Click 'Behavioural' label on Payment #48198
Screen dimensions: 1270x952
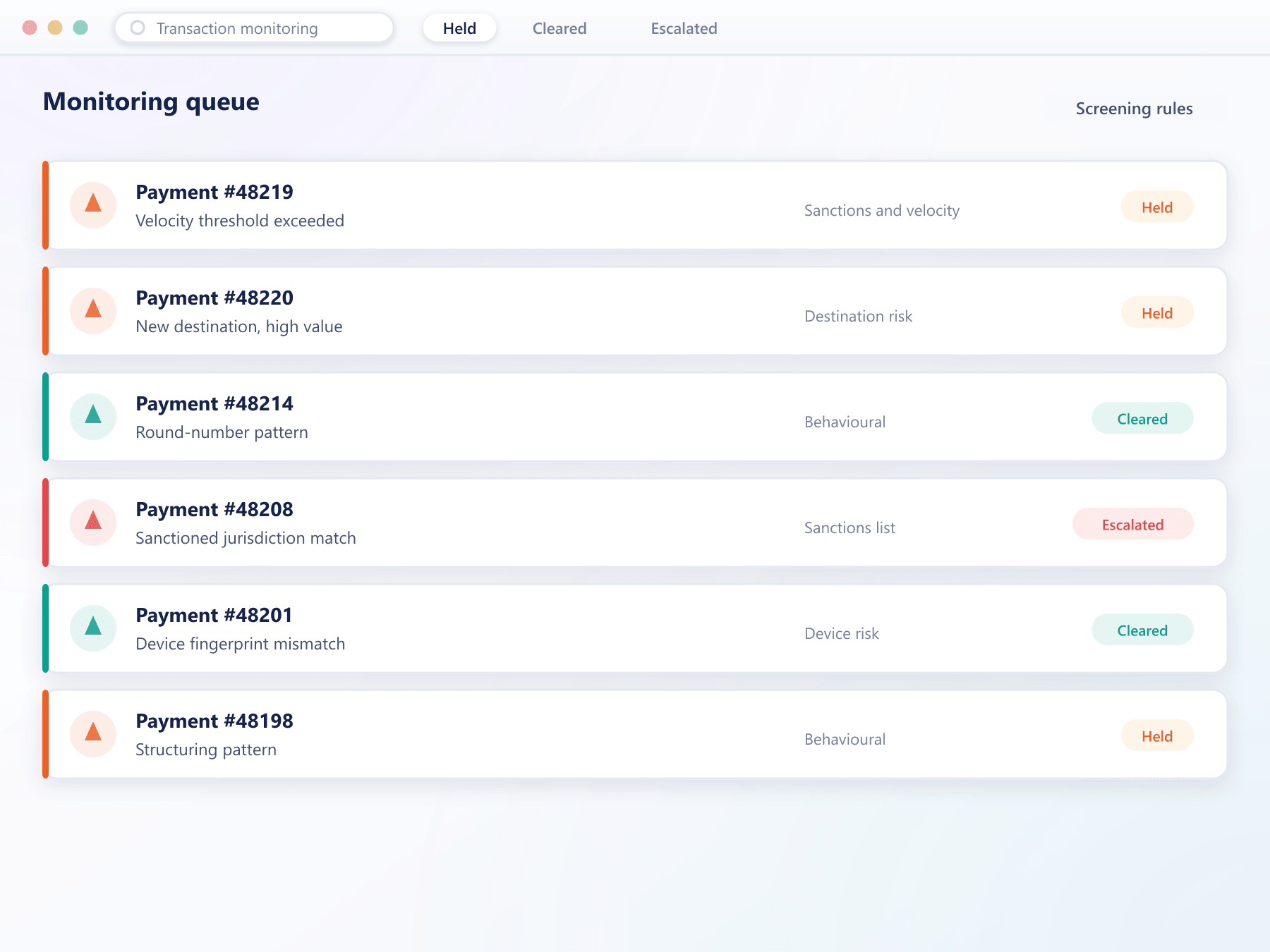(845, 740)
